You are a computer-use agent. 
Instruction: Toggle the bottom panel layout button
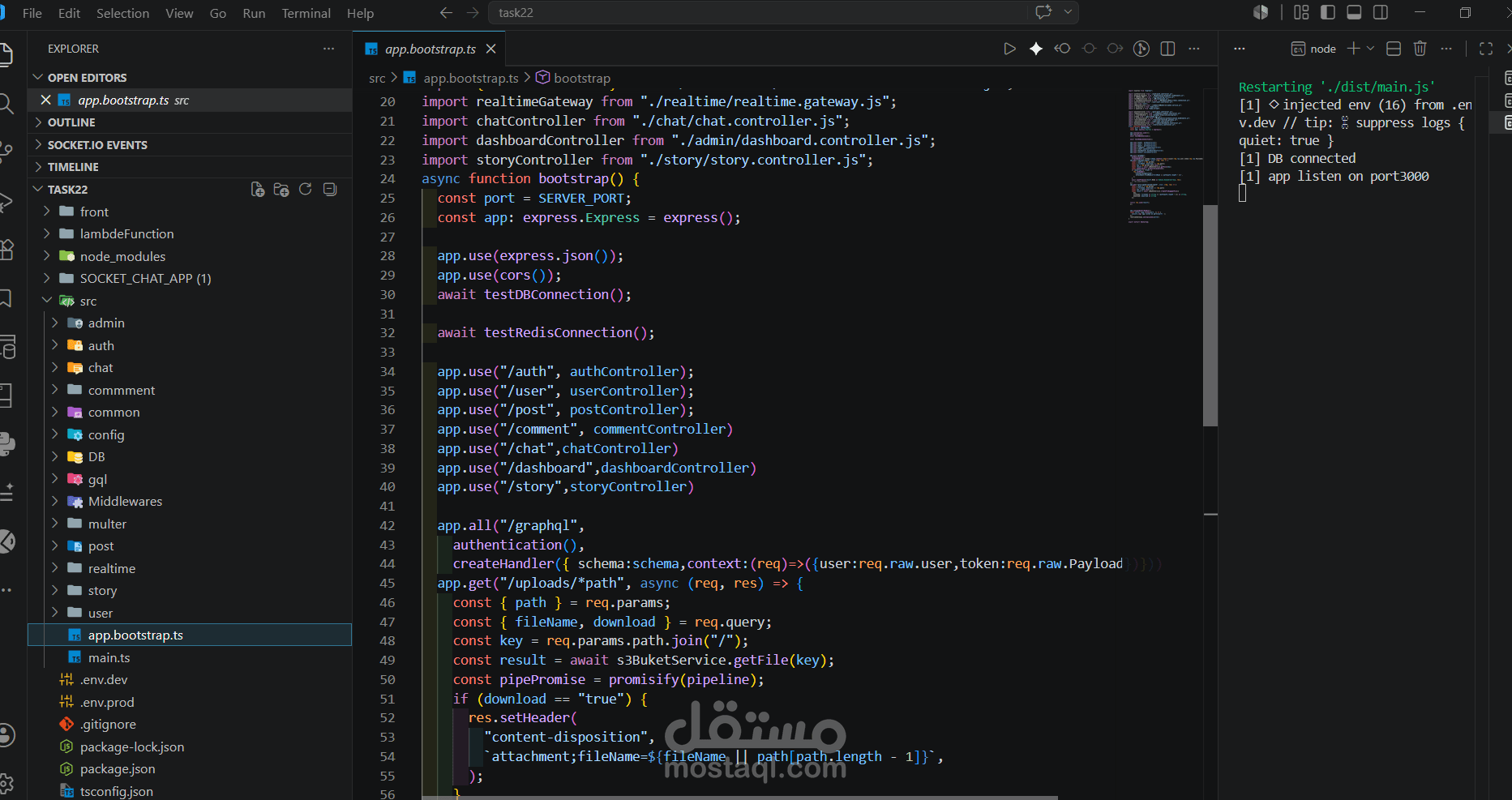point(1354,12)
